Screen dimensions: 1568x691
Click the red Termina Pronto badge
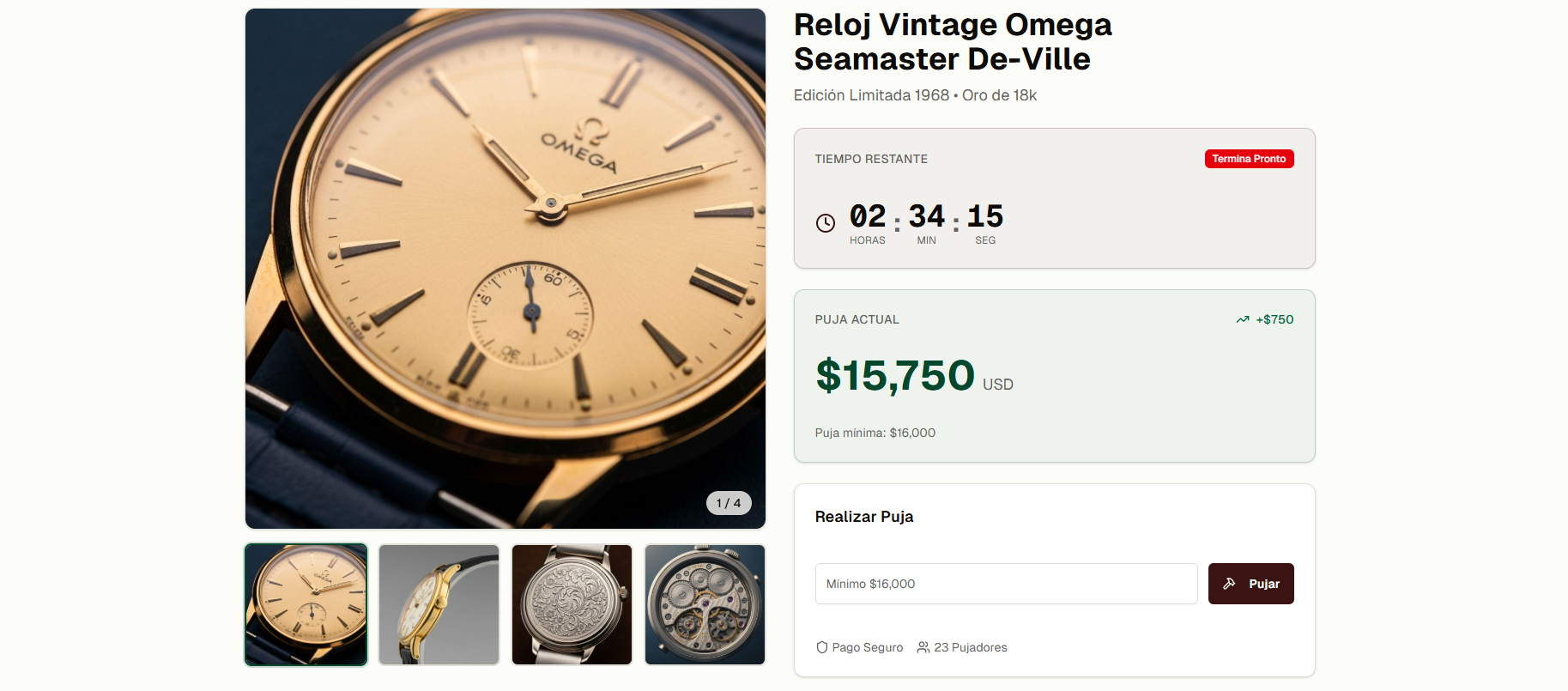pos(1249,159)
